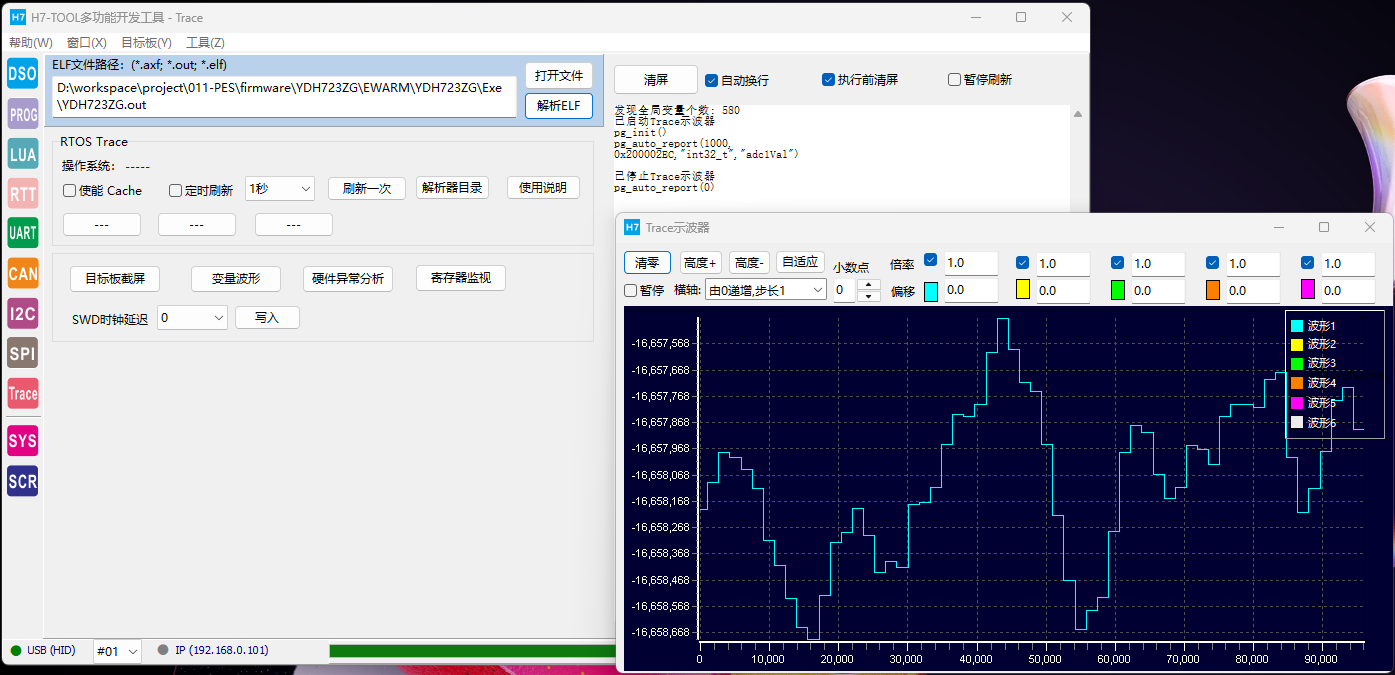Viewport: 1395px width, 675px height.
Task: Click the SPI sidebar icon
Action: tap(22, 352)
